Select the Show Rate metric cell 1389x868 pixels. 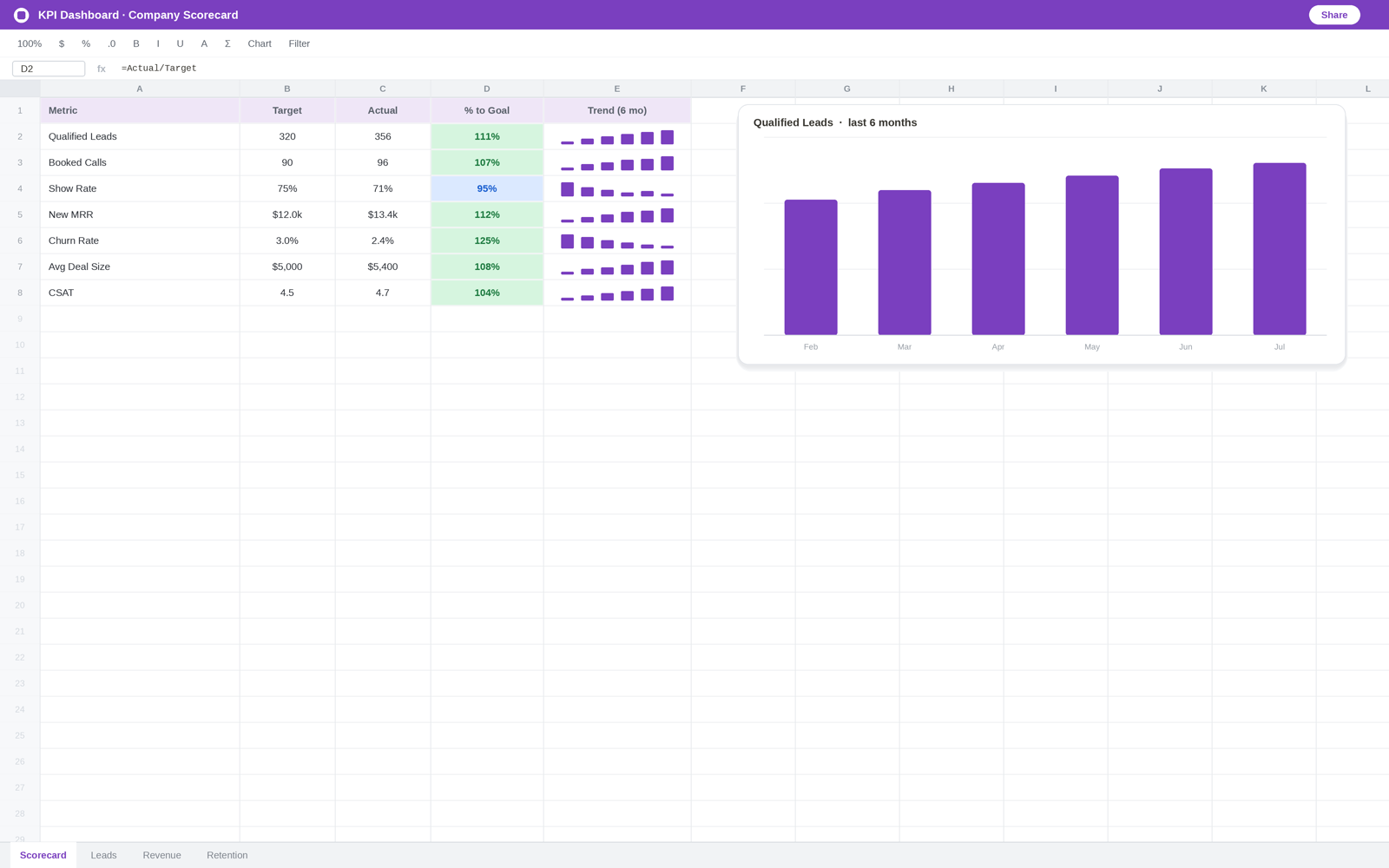coord(140,188)
